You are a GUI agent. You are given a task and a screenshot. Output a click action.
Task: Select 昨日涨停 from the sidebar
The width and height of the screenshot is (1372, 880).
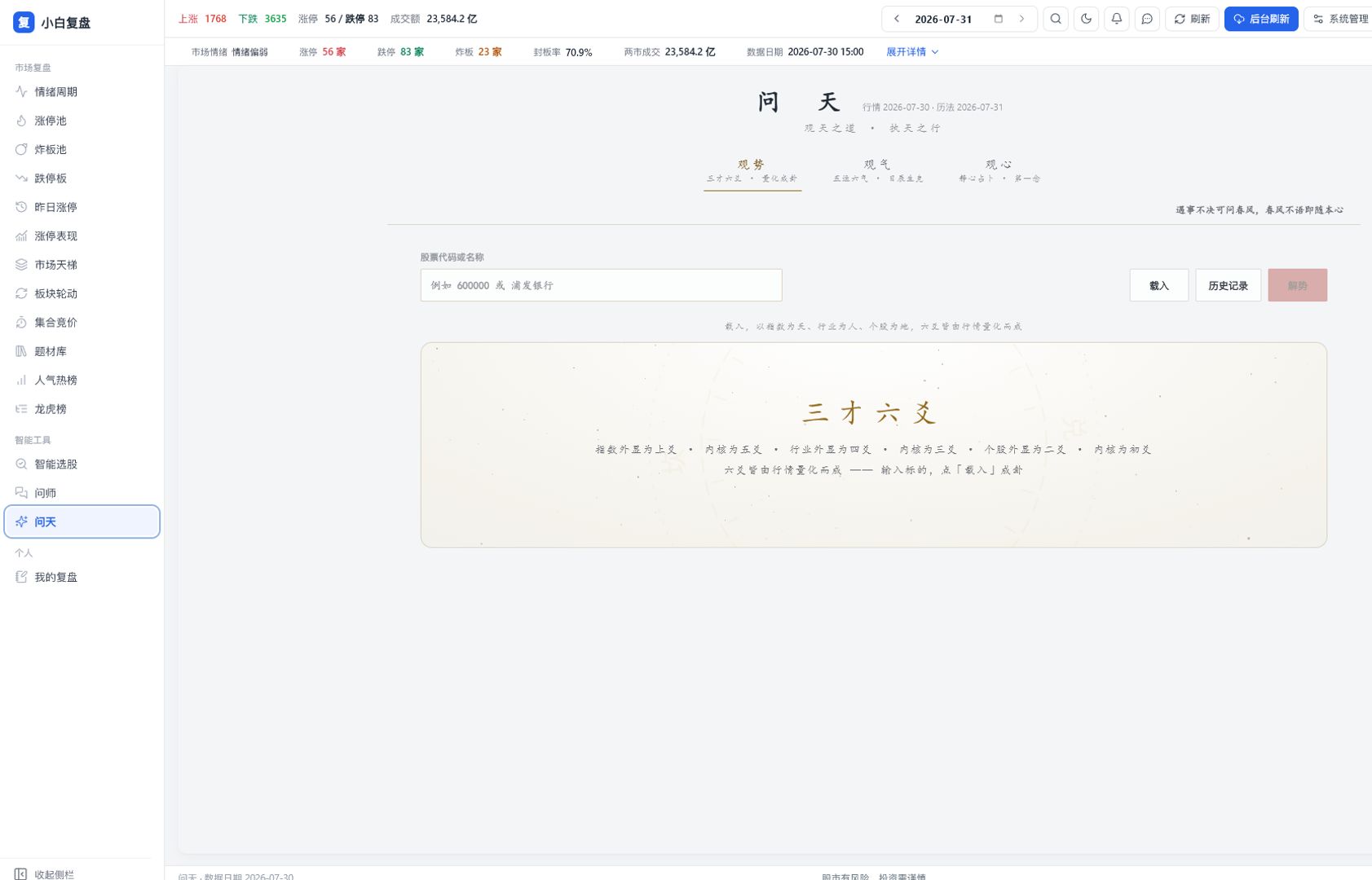[82, 207]
